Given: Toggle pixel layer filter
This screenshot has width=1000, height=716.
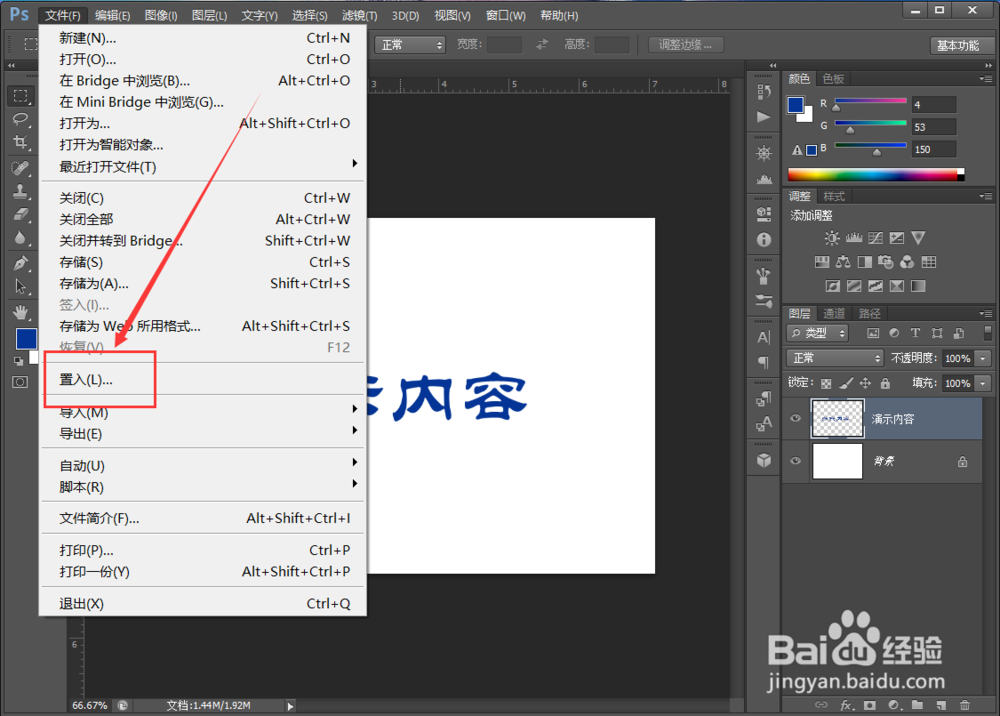Looking at the screenshot, I should click(873, 333).
